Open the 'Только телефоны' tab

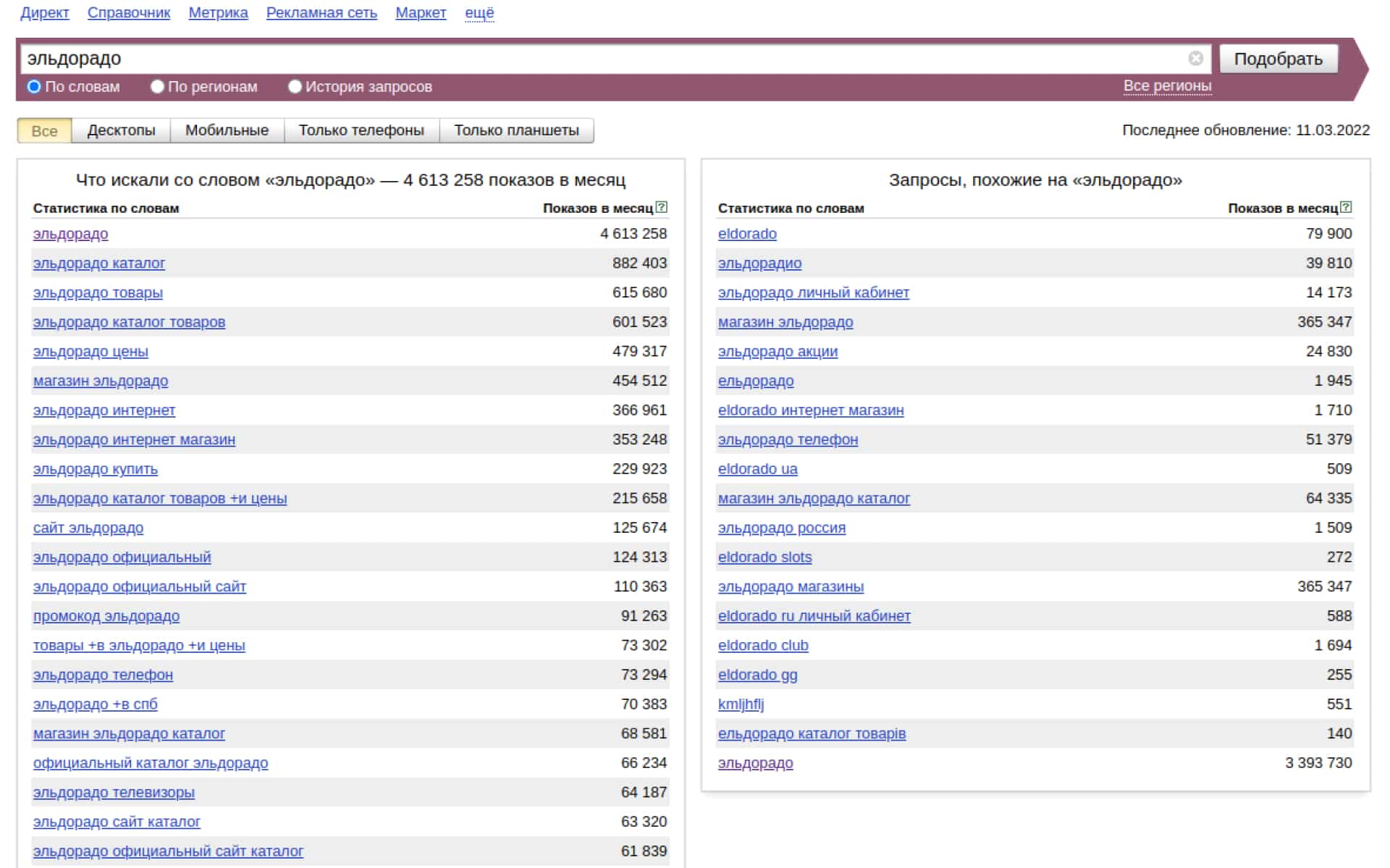point(361,130)
